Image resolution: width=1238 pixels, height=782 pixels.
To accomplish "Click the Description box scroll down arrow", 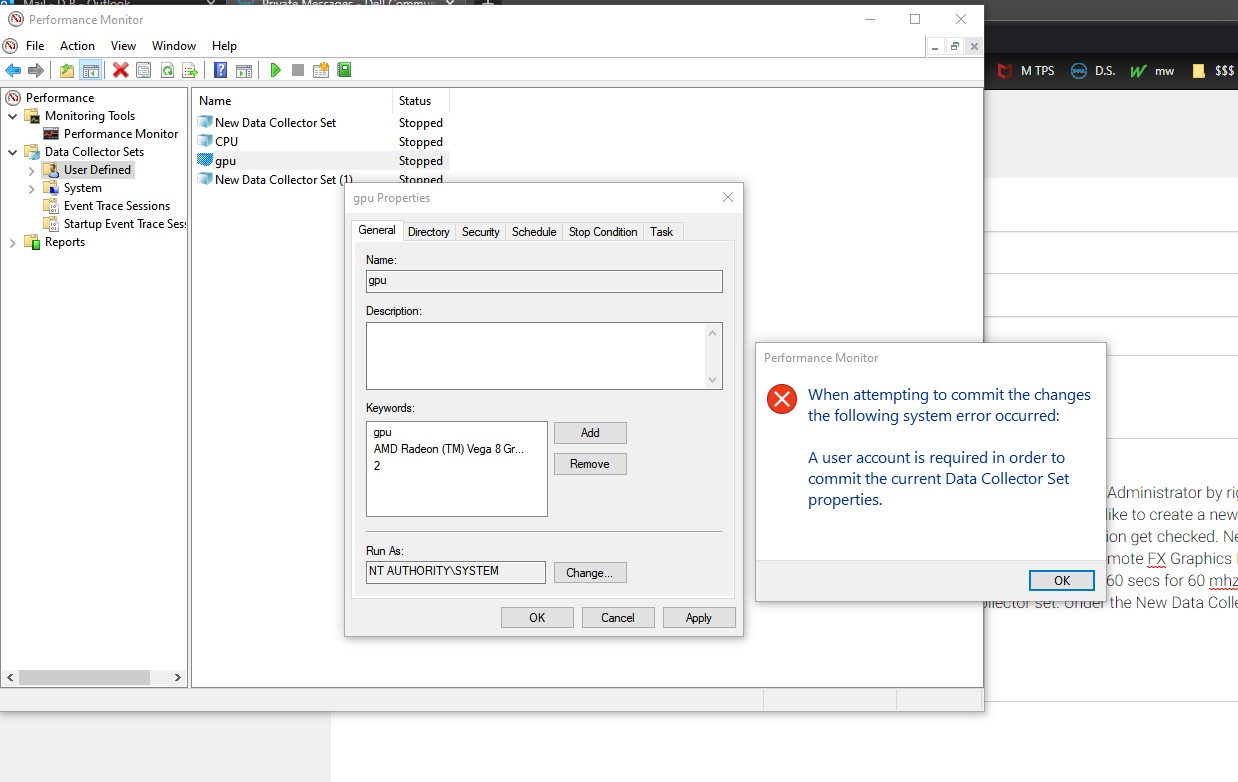I will [713, 380].
